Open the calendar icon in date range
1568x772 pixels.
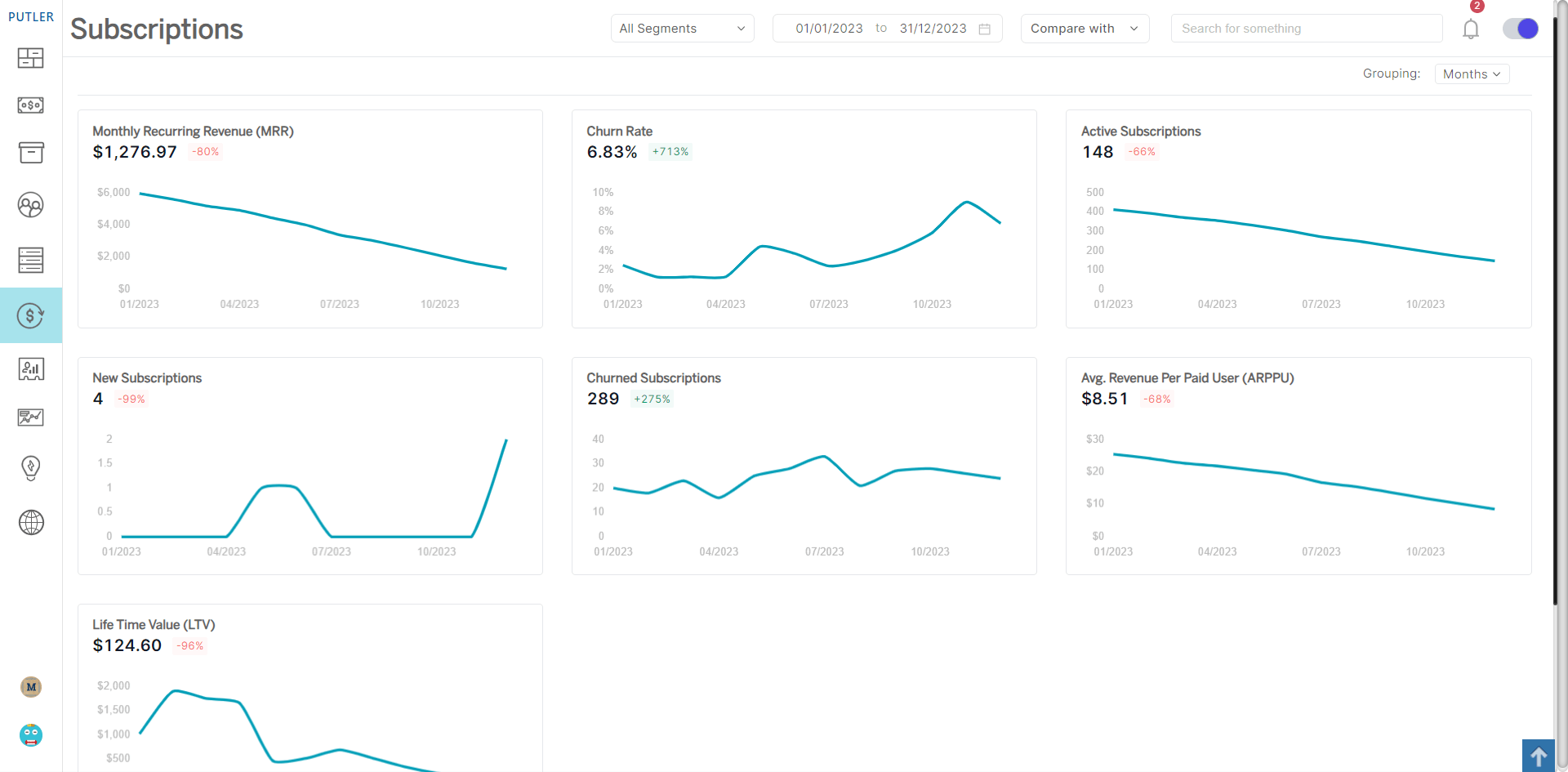pos(985,29)
